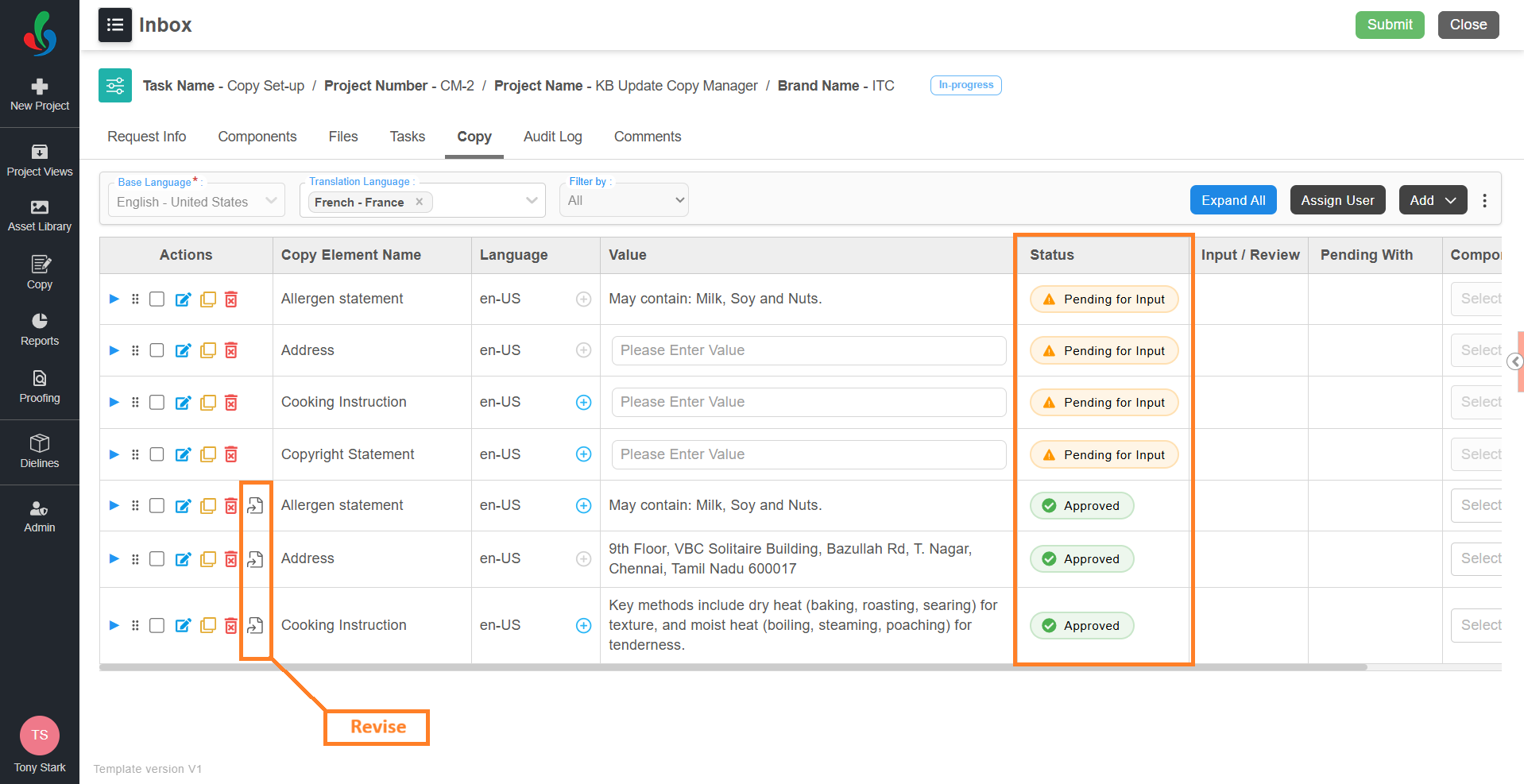Open the Filter by dropdown

pos(624,201)
